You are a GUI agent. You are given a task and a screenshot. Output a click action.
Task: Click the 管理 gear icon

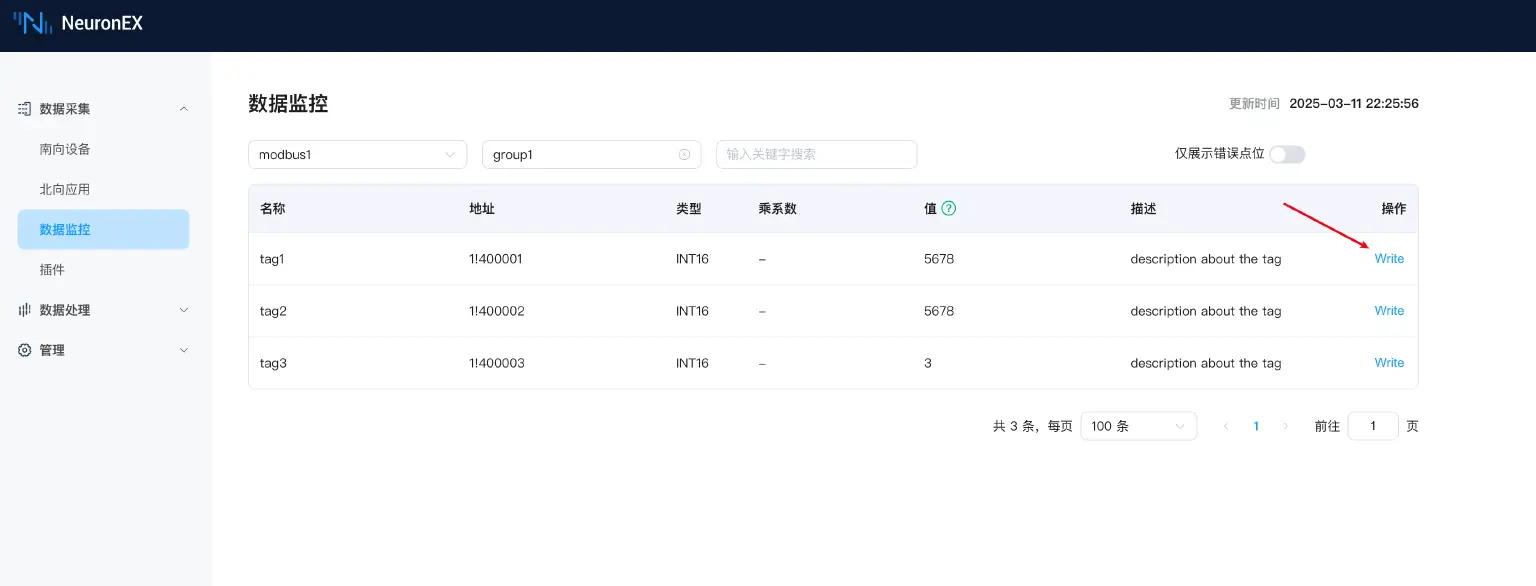point(25,350)
